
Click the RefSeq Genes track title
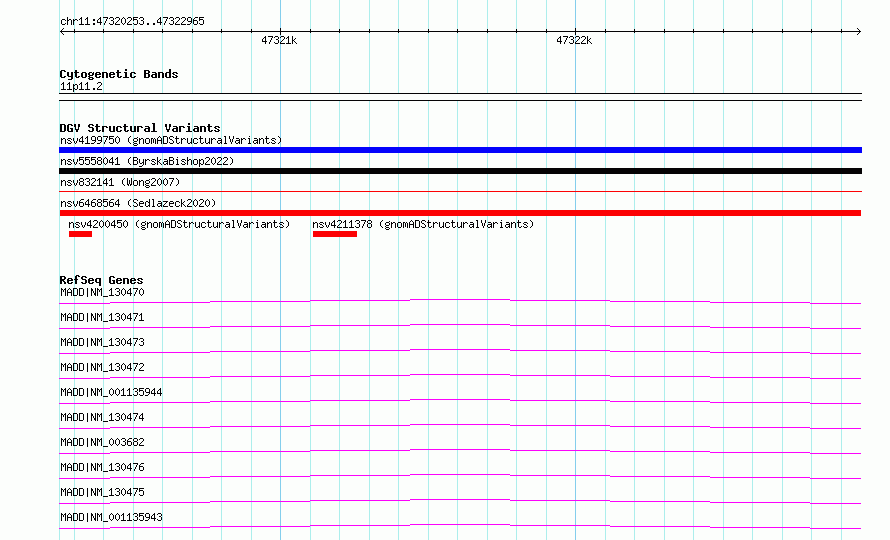[101, 280]
